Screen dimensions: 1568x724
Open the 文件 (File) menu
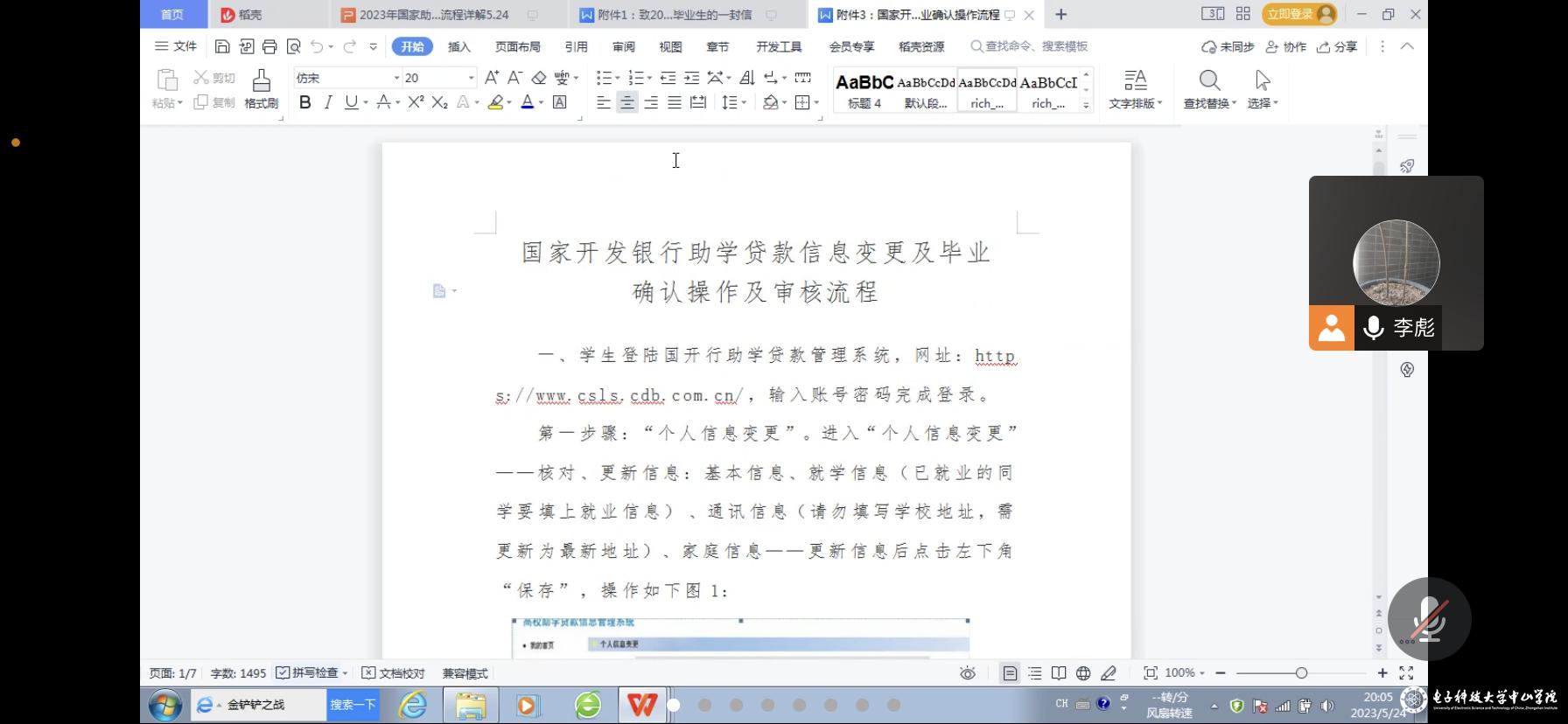click(176, 46)
